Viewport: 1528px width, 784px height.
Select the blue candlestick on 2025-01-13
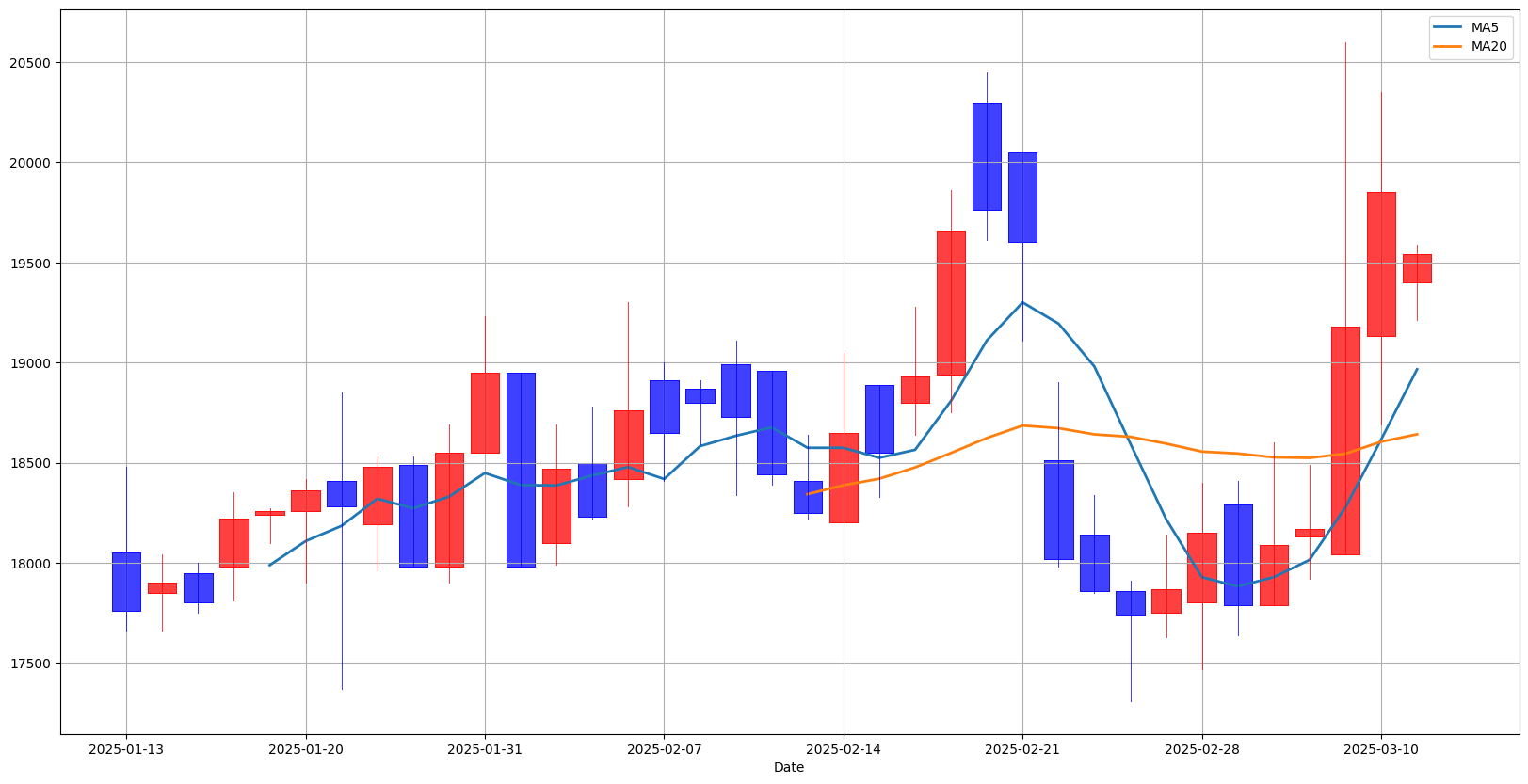[126, 582]
